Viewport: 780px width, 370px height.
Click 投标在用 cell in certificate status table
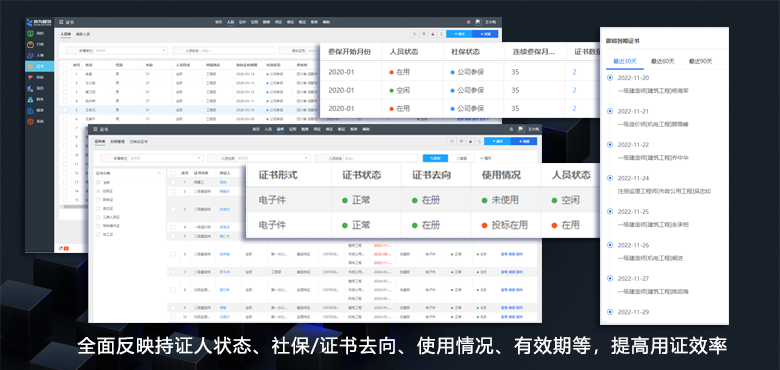pos(505,225)
